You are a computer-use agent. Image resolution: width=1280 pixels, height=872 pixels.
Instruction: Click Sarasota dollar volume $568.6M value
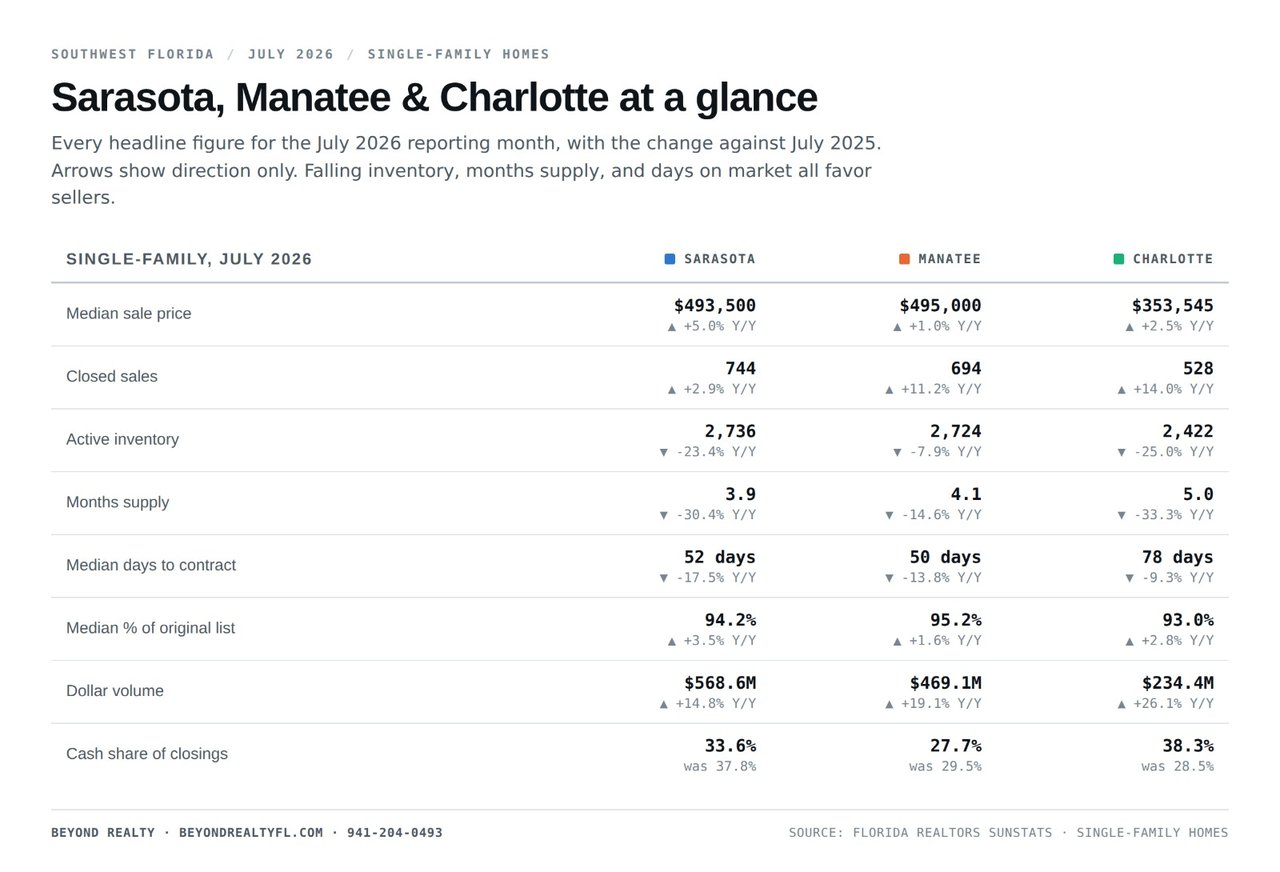(720, 683)
